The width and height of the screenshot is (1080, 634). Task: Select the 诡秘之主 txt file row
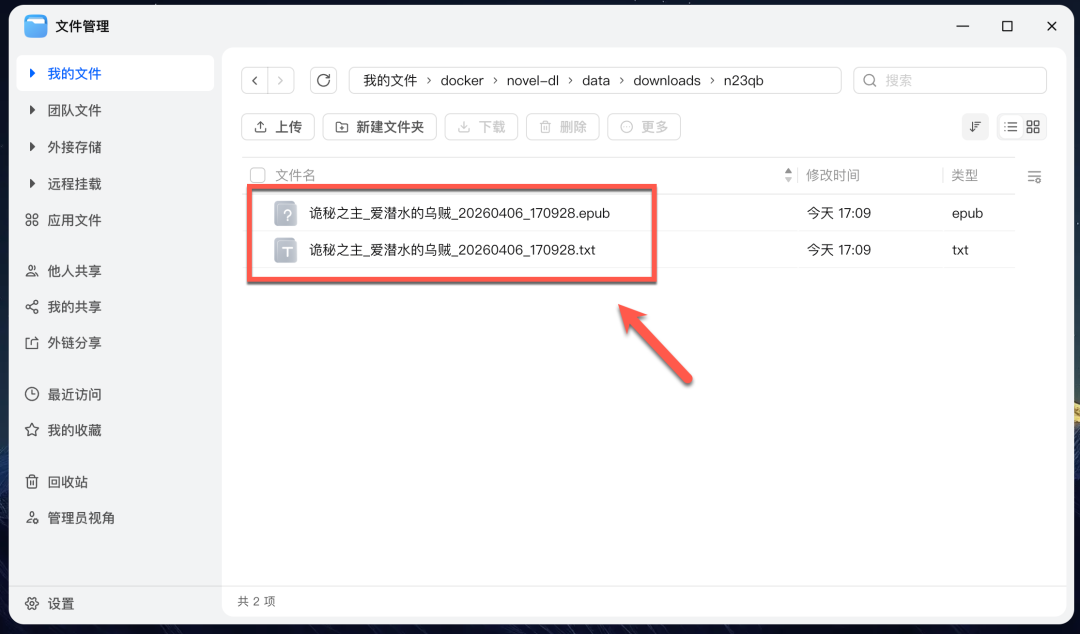pos(452,250)
